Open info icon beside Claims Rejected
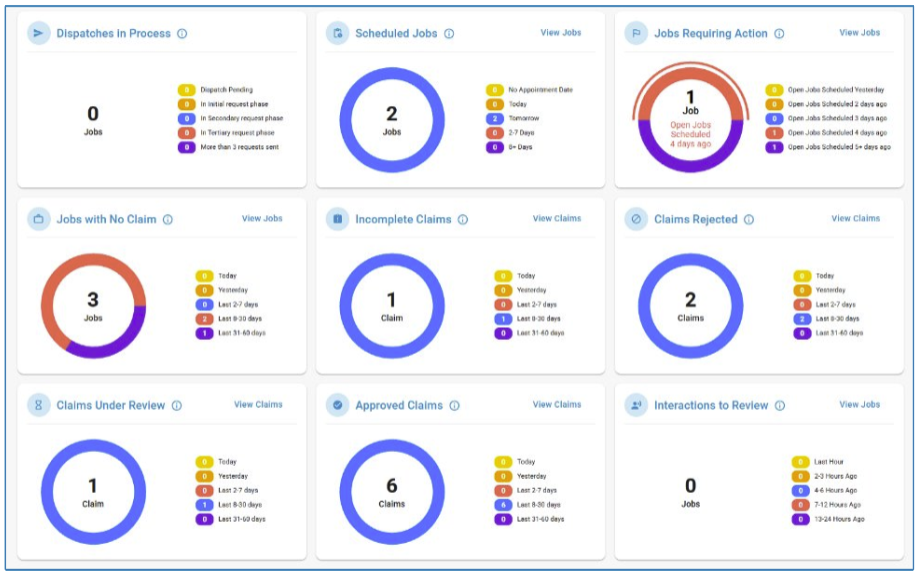Image resolution: width=920 pixels, height=575 pixels. 749,219
